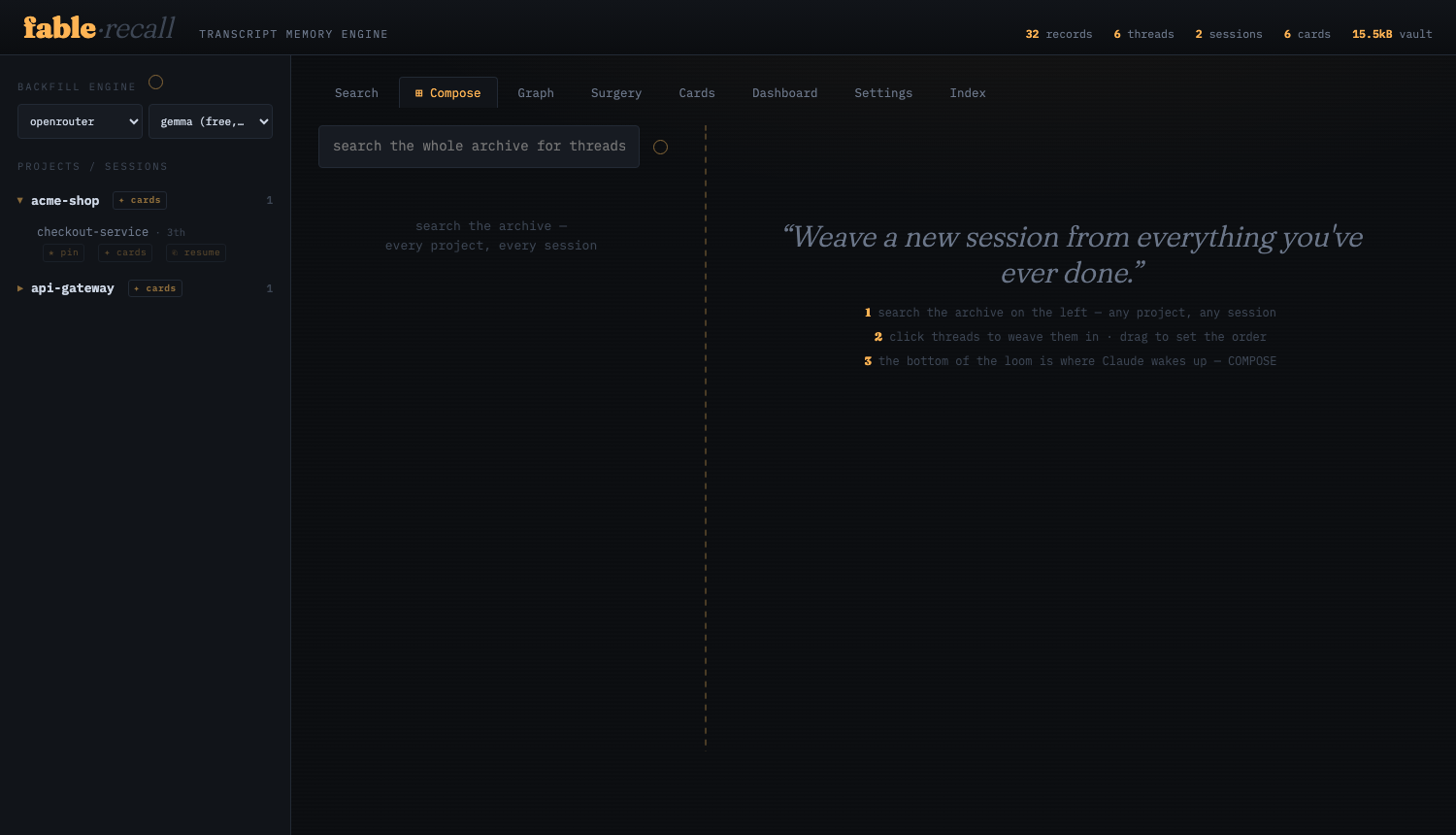The width and height of the screenshot is (1456, 835).
Task: Click the Weave a new session quote
Action: click(1073, 254)
